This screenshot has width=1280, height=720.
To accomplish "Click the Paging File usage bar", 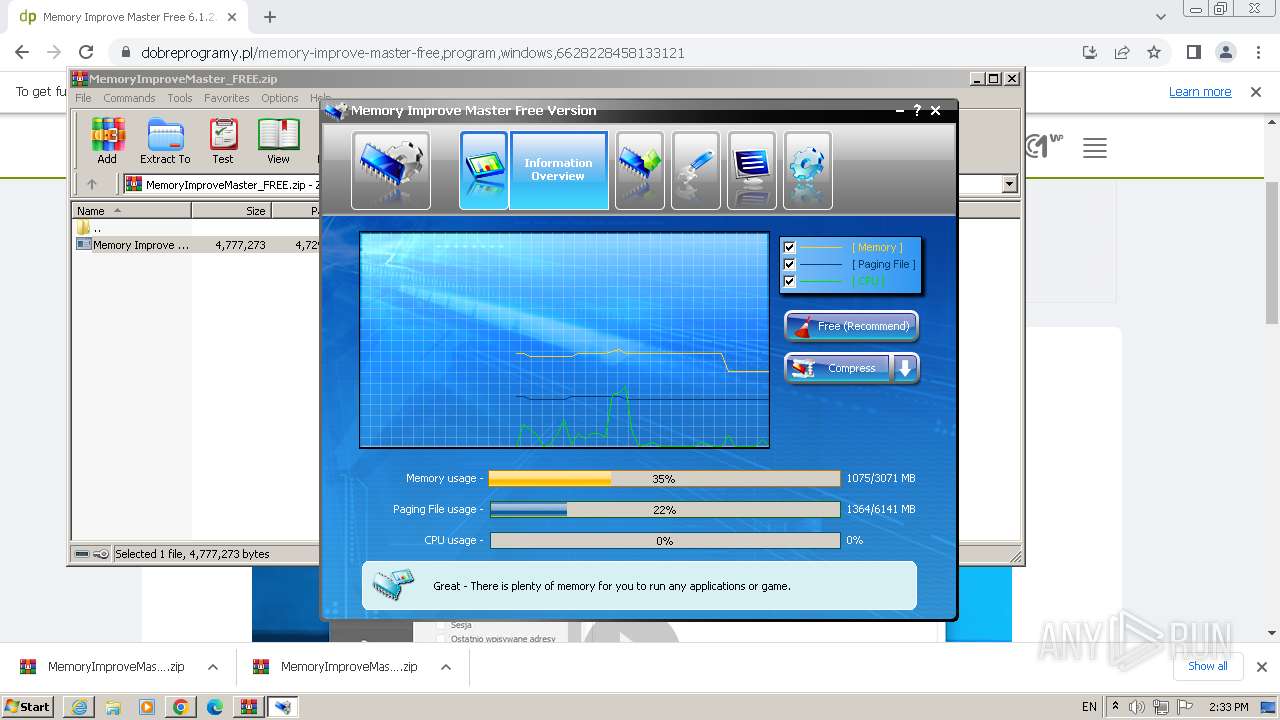I will pos(664,510).
